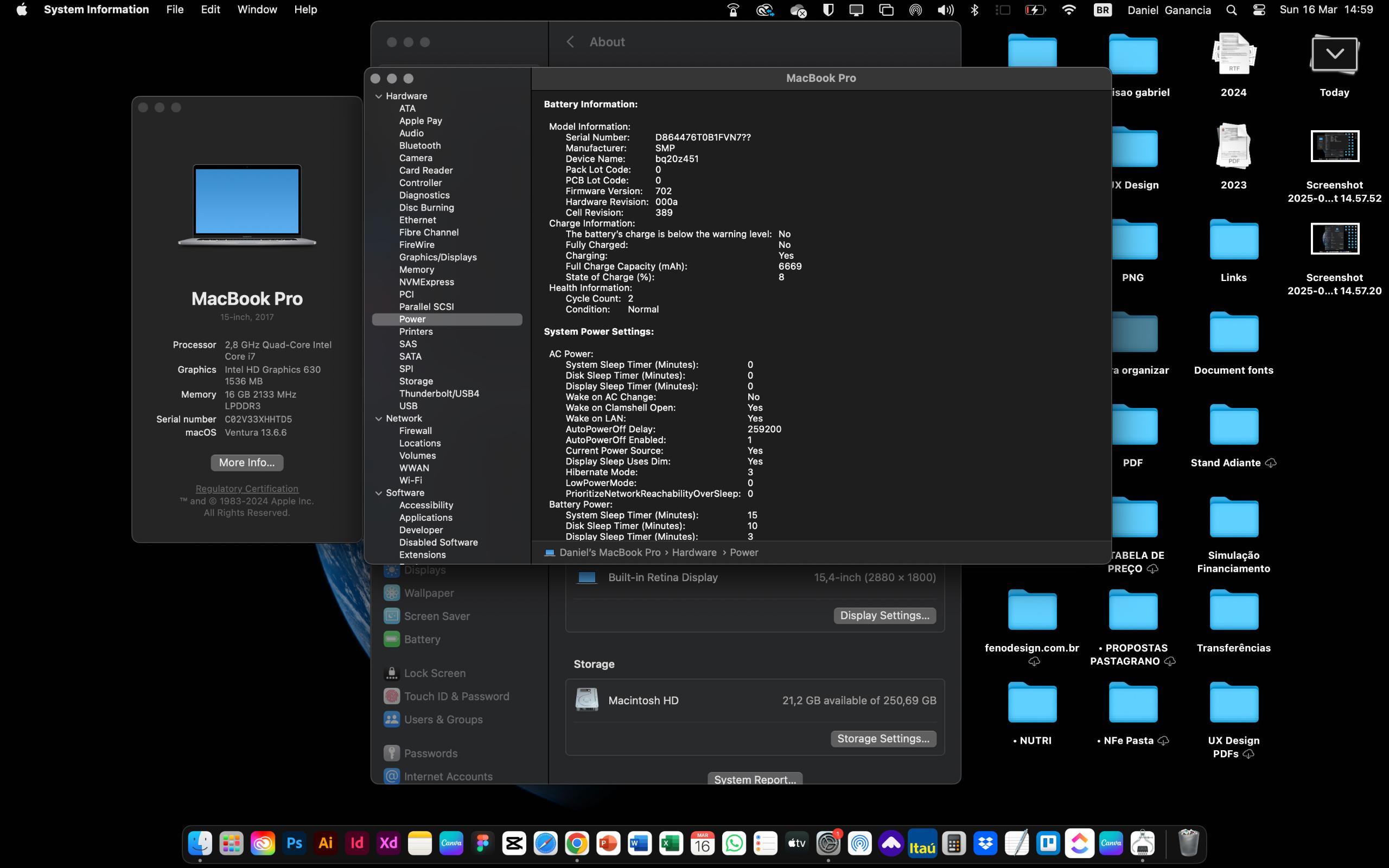The width and height of the screenshot is (1389, 868).
Task: Collapse the Hardware section
Action: click(x=379, y=97)
